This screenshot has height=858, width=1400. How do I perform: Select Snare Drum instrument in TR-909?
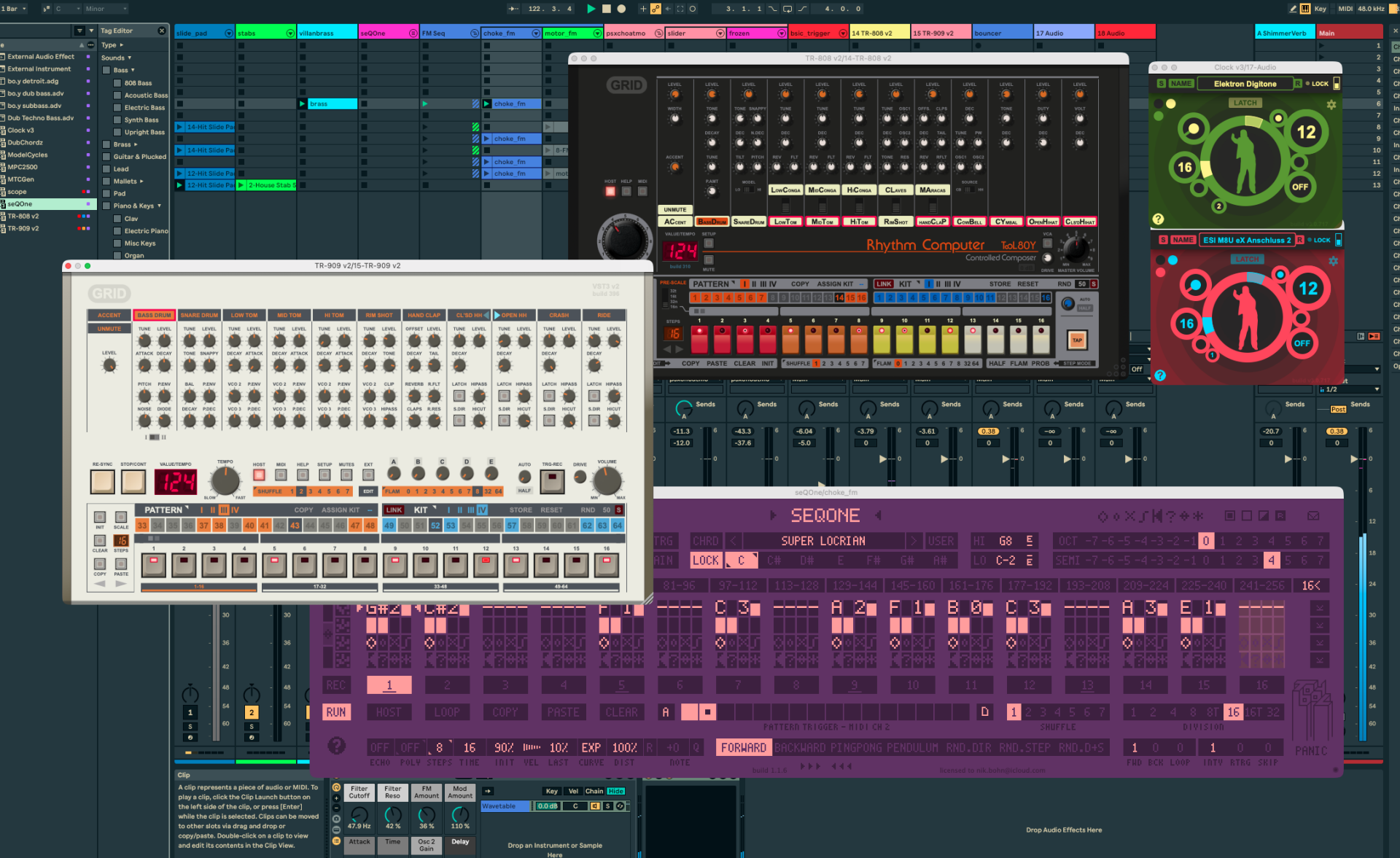tap(199, 315)
